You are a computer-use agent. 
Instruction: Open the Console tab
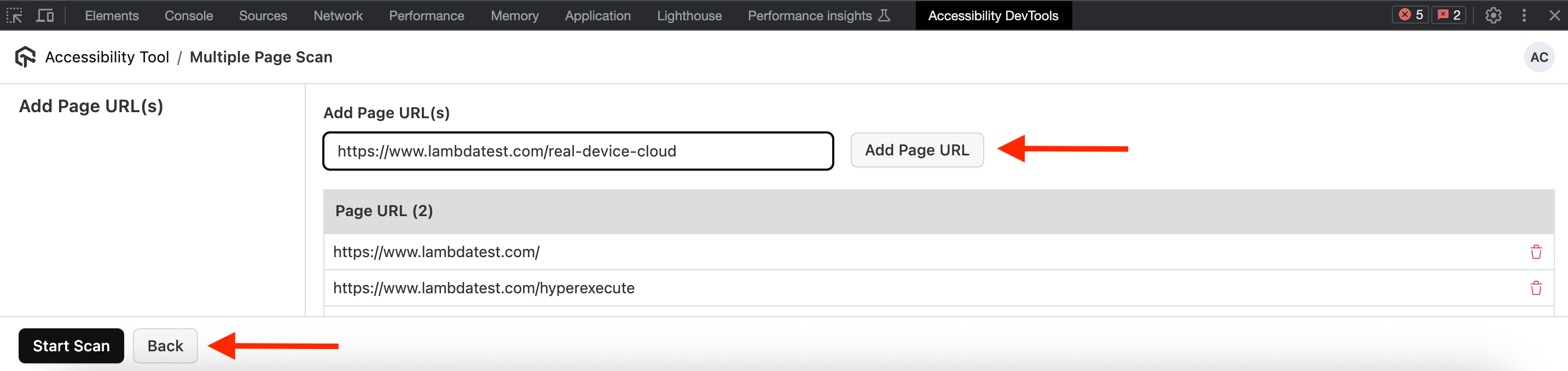189,16
